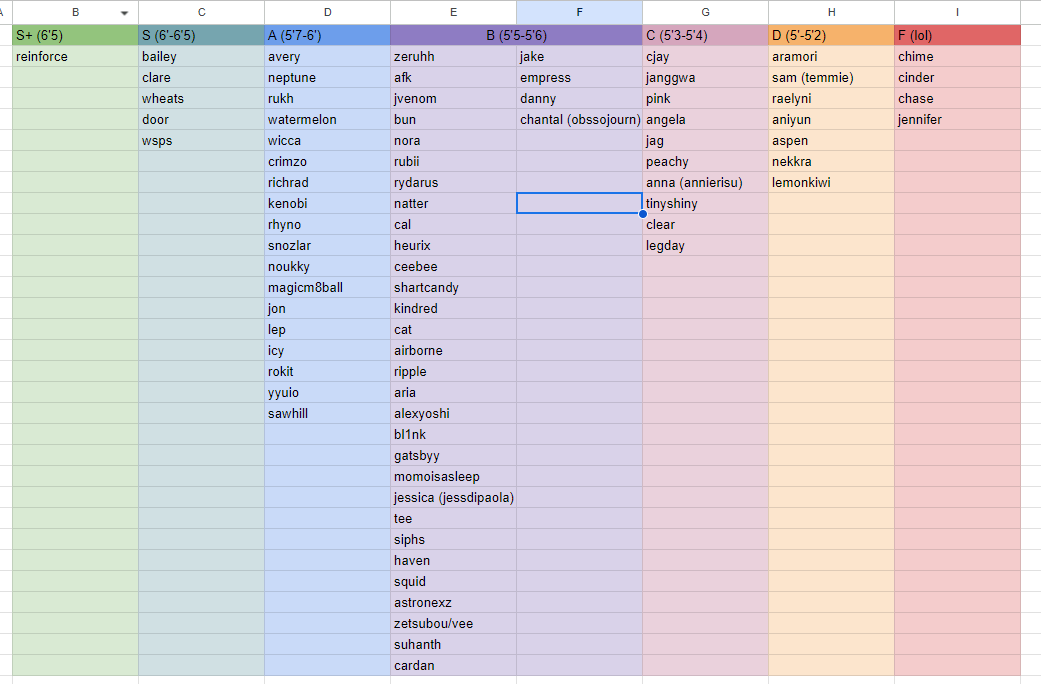The image size is (1041, 684).
Task: Open the column B dropdown arrow
Action: coord(124,13)
